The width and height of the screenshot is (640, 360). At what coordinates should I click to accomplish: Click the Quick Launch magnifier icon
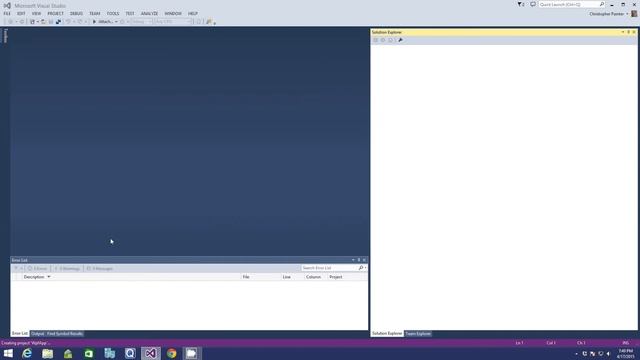click(602, 4)
